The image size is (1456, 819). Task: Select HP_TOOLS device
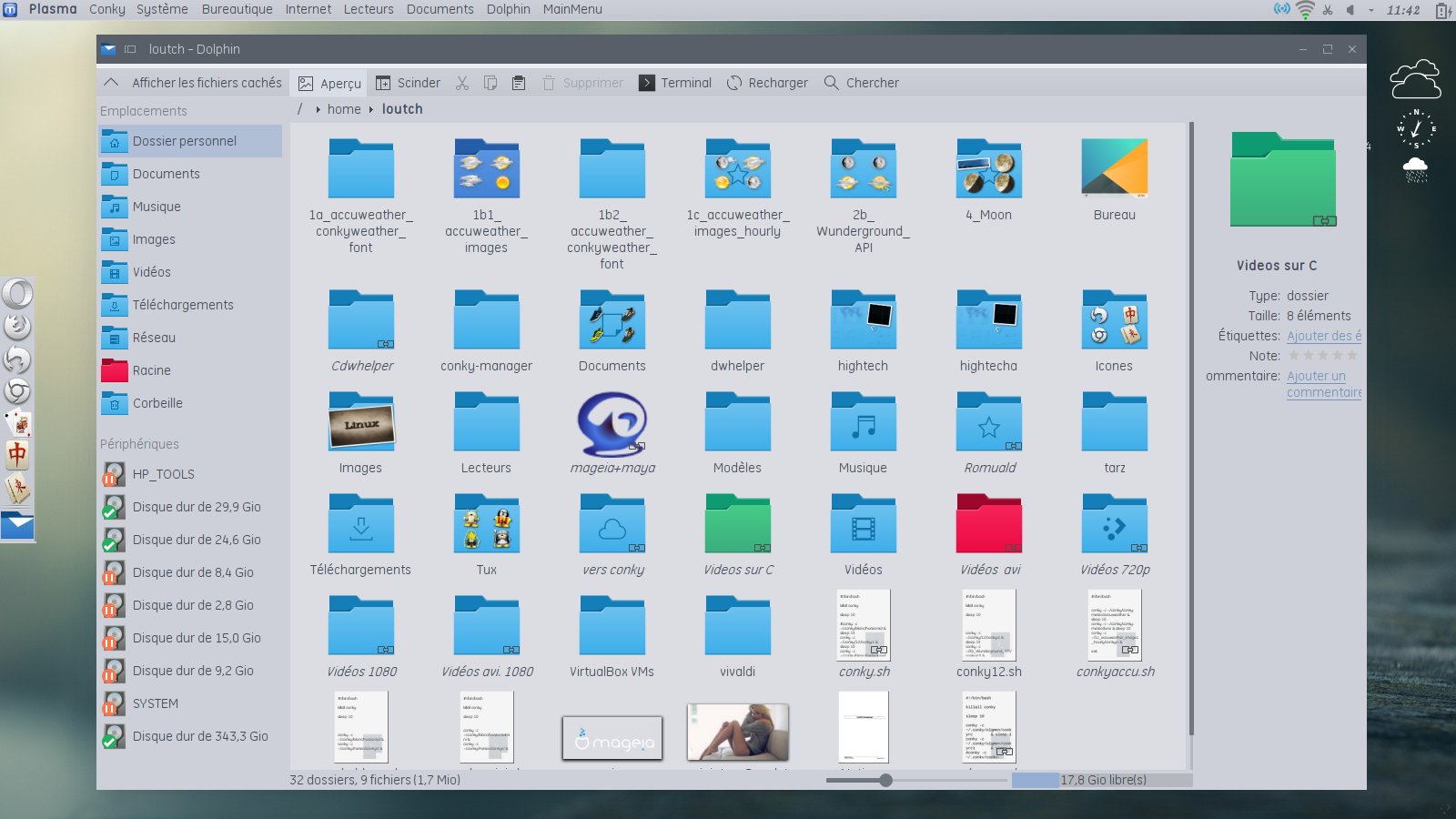[x=190, y=474]
